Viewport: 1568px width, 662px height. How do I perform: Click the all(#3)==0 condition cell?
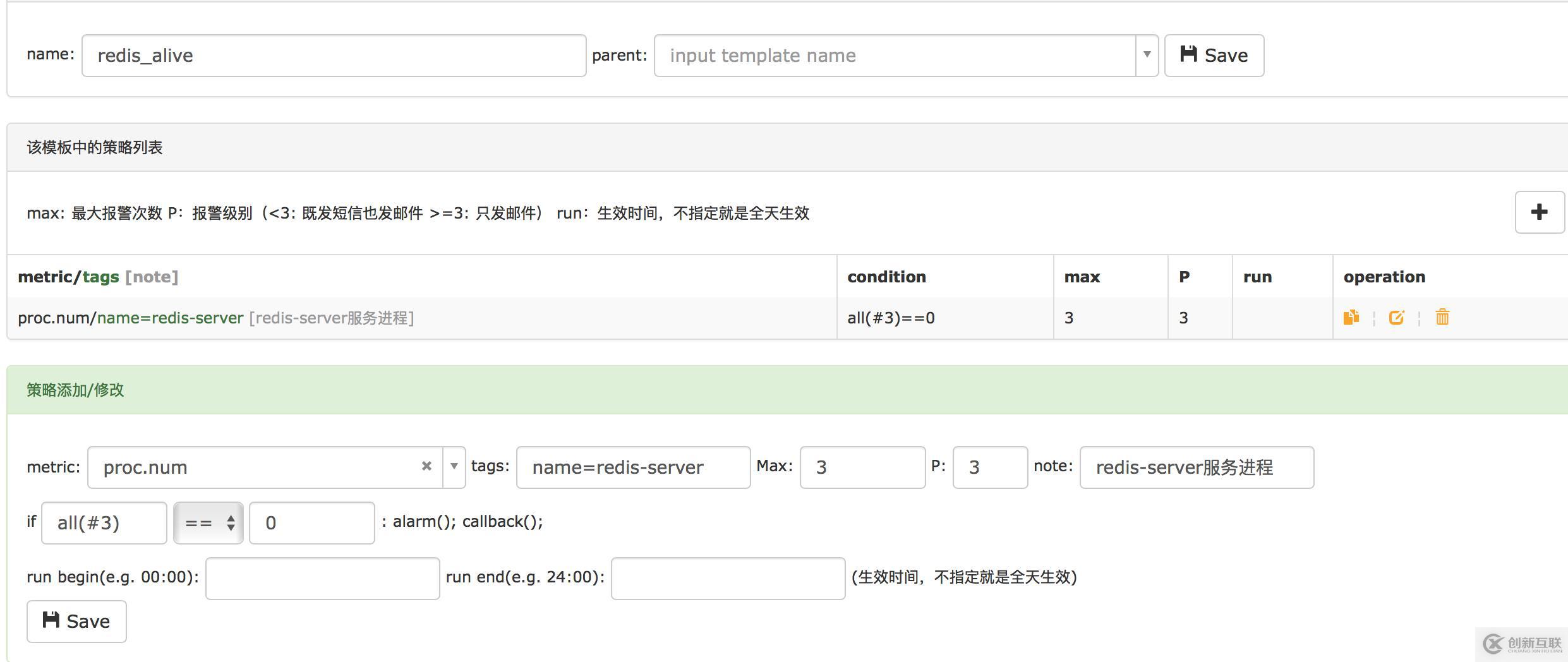946,318
